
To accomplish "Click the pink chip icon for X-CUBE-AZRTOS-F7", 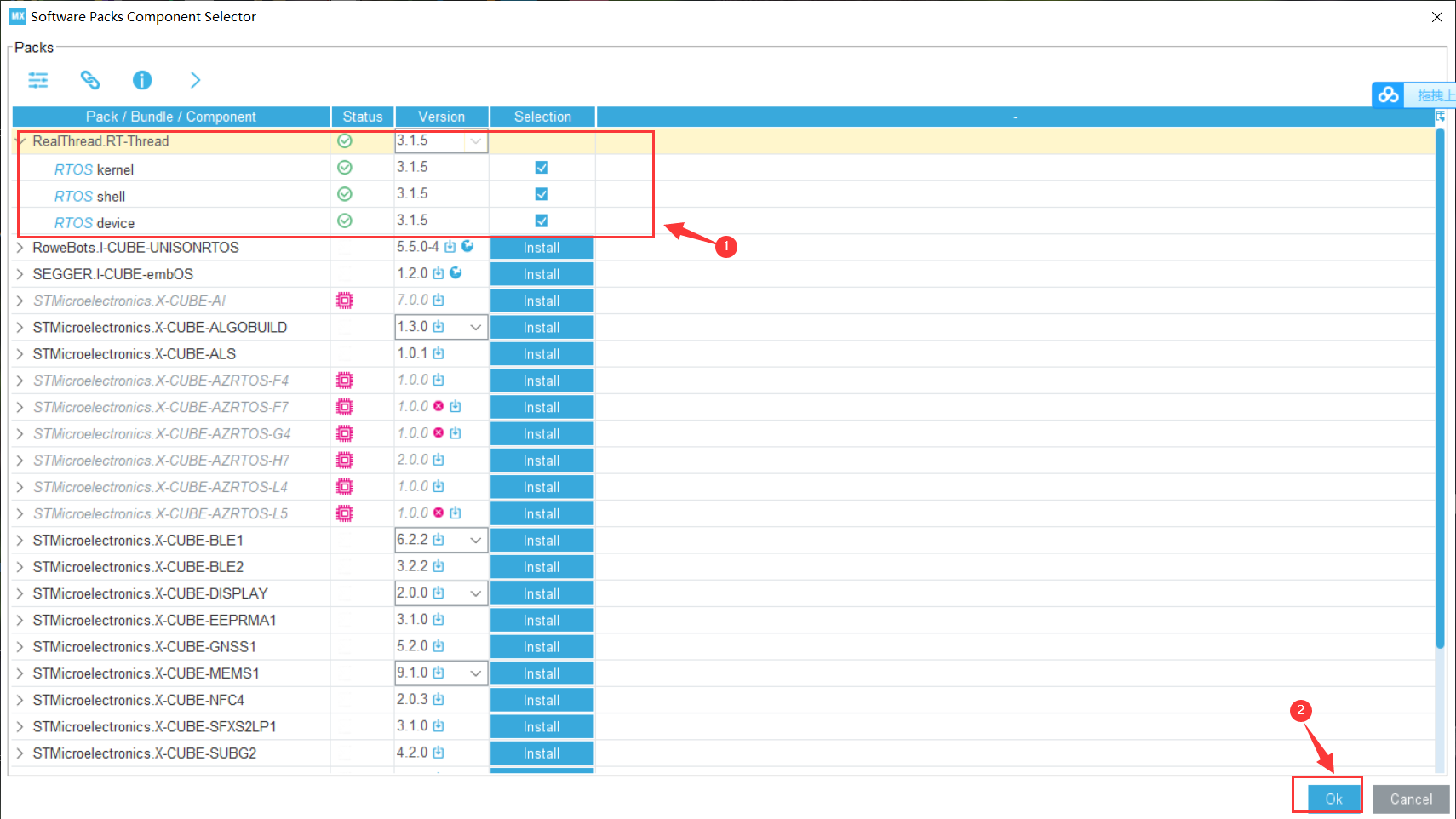I will 345,407.
